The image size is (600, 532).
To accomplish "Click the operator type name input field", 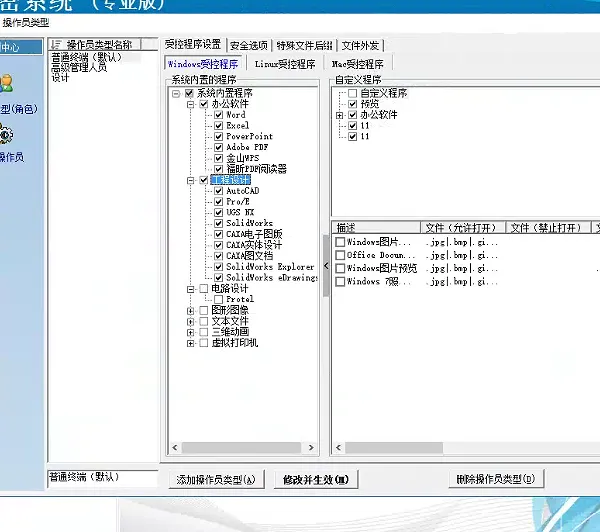I will 103,479.
